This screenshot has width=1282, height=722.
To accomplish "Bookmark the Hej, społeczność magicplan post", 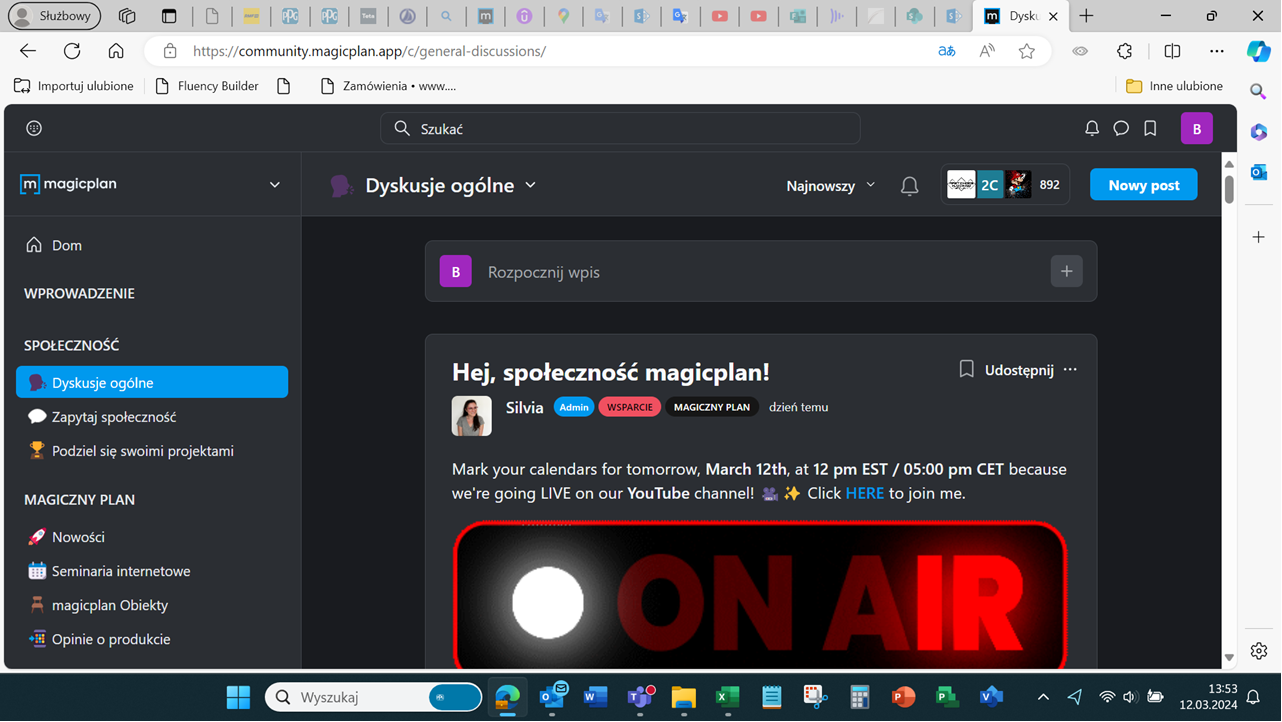I will pos(966,369).
